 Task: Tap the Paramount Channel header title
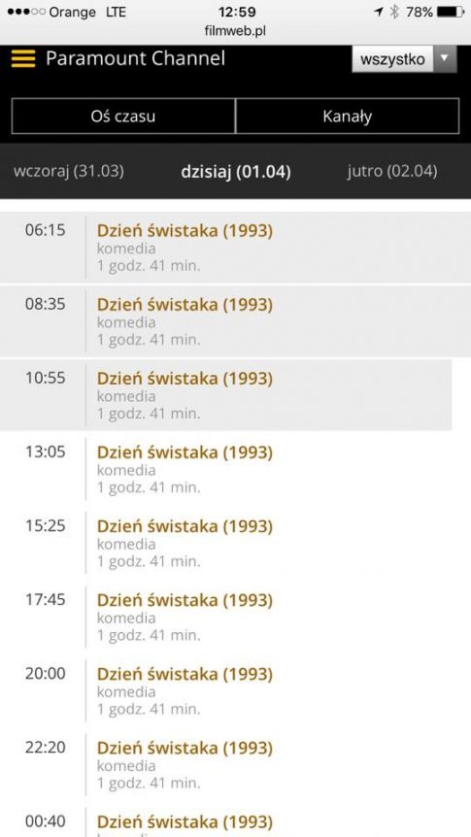point(135,58)
